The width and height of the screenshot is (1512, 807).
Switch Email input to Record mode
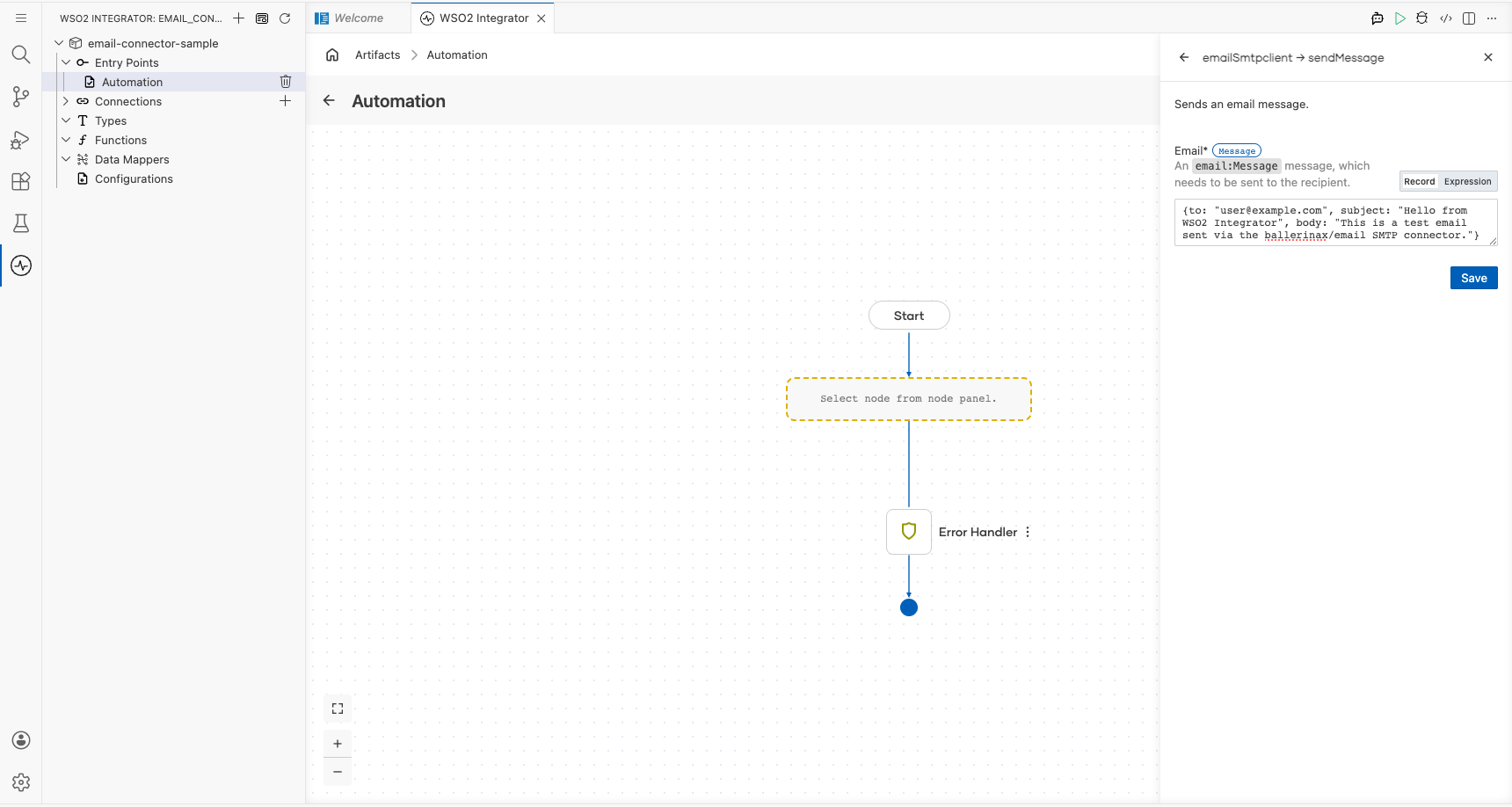(1419, 181)
